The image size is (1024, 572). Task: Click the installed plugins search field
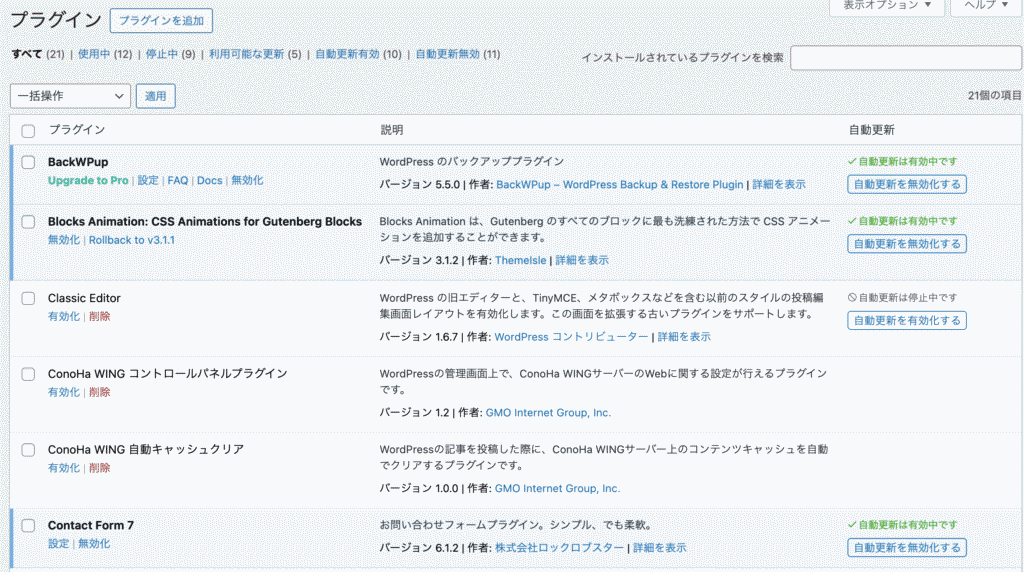[906, 58]
